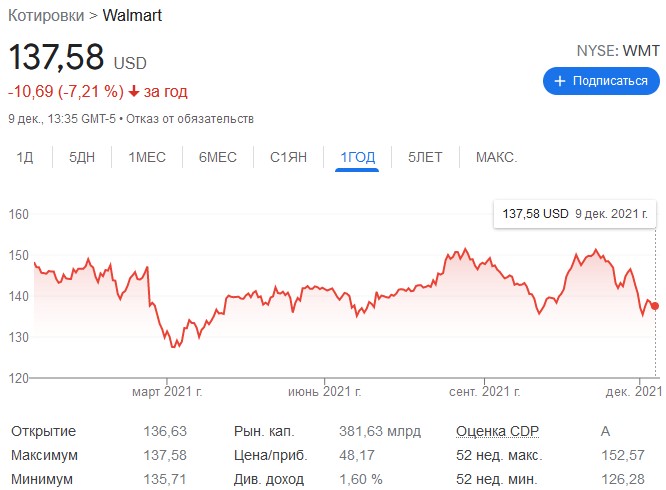Click the 137,58 USD price tooltip
The width and height of the screenshot is (666, 490).
pyautogui.click(x=575, y=214)
